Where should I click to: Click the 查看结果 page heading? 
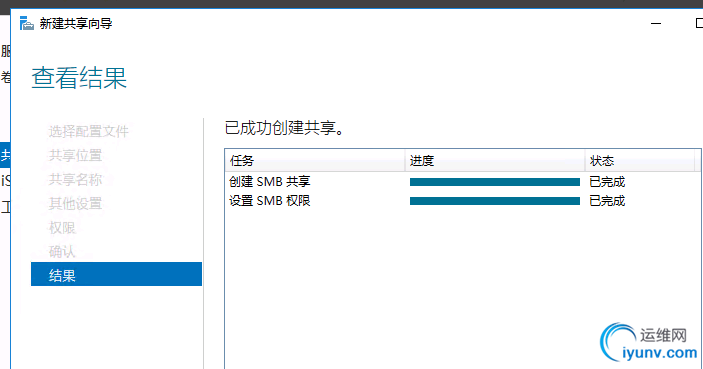pos(79,78)
